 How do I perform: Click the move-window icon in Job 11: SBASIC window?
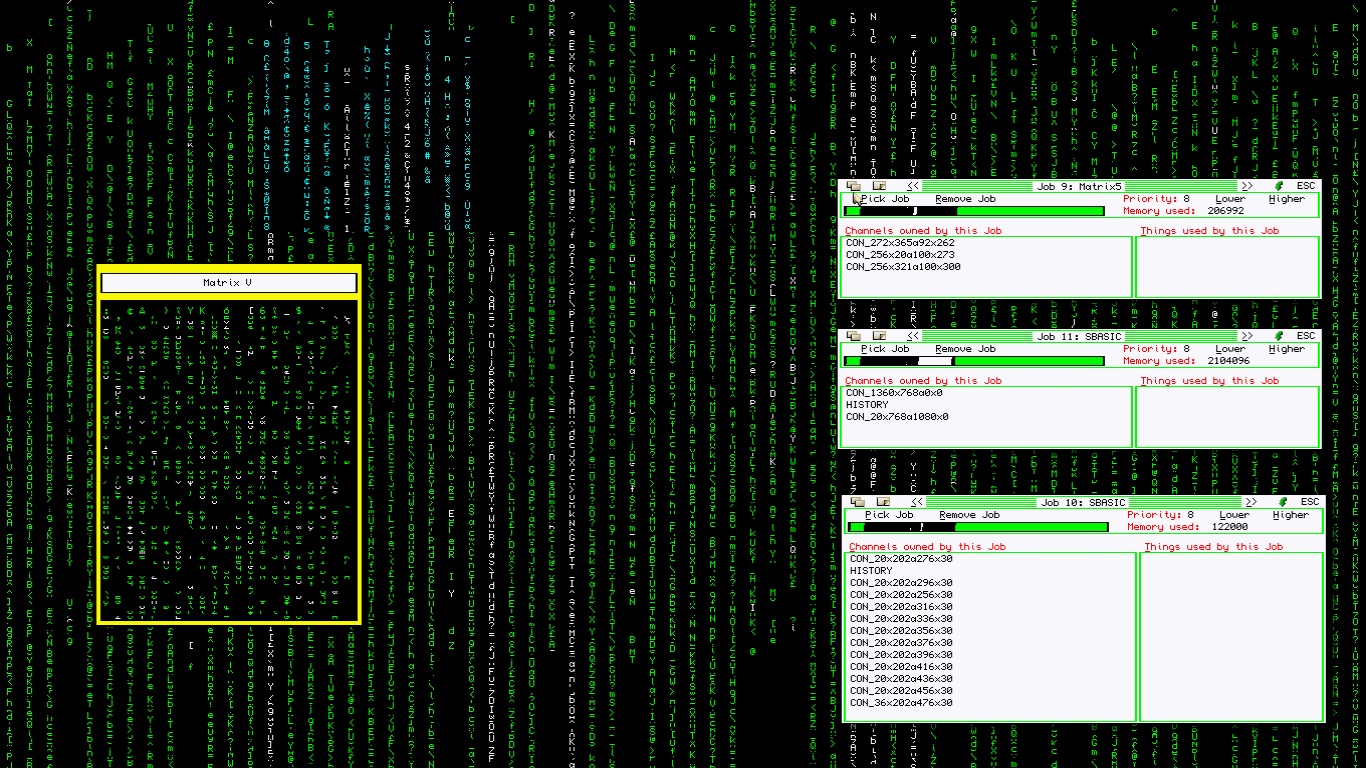[853, 336]
